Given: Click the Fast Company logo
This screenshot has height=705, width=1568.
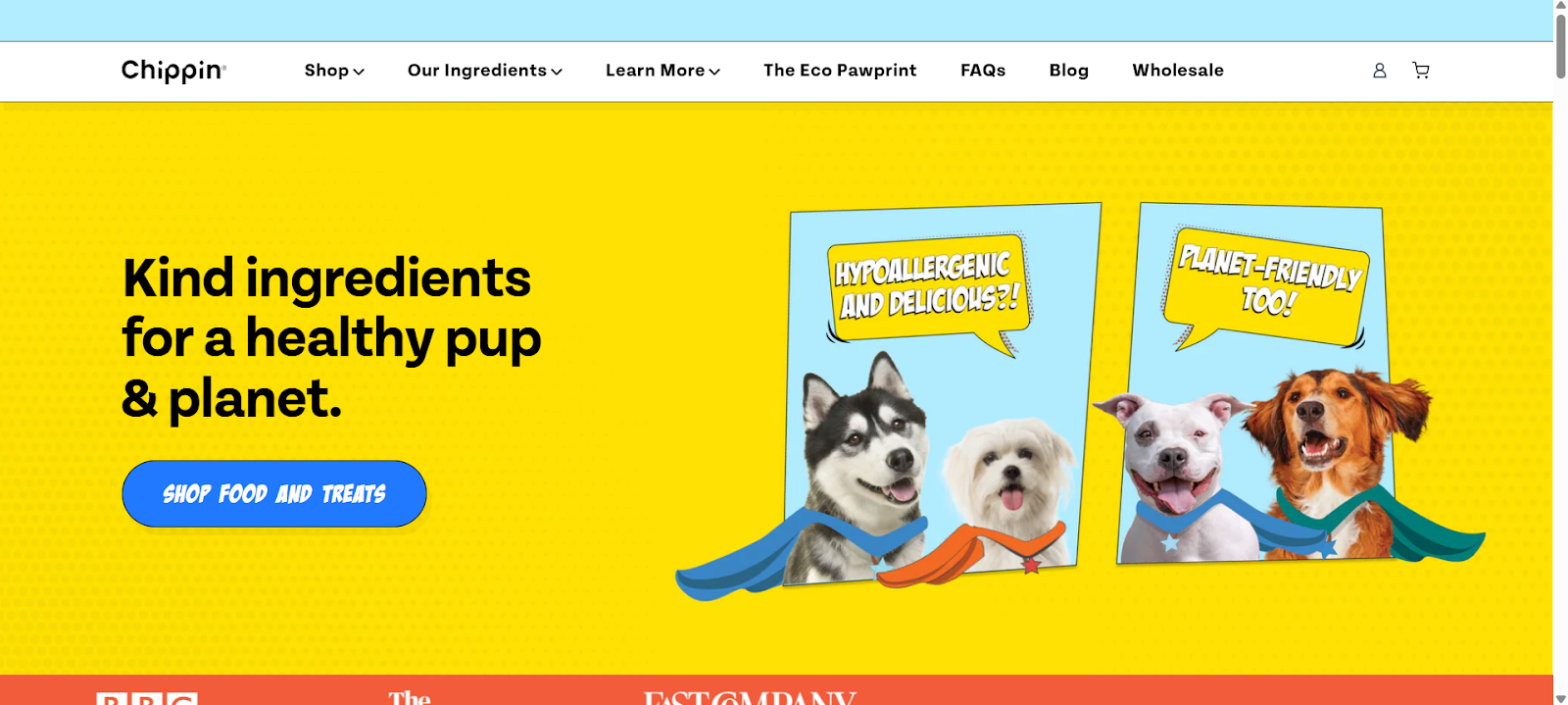Looking at the screenshot, I should [x=750, y=697].
